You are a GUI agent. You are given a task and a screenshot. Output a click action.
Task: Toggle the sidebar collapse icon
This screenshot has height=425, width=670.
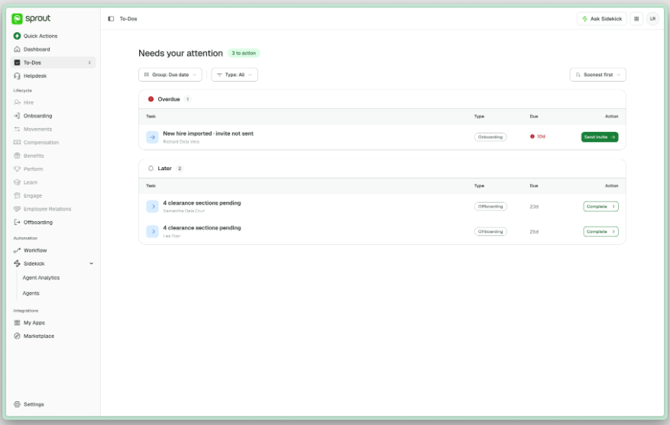[111, 19]
